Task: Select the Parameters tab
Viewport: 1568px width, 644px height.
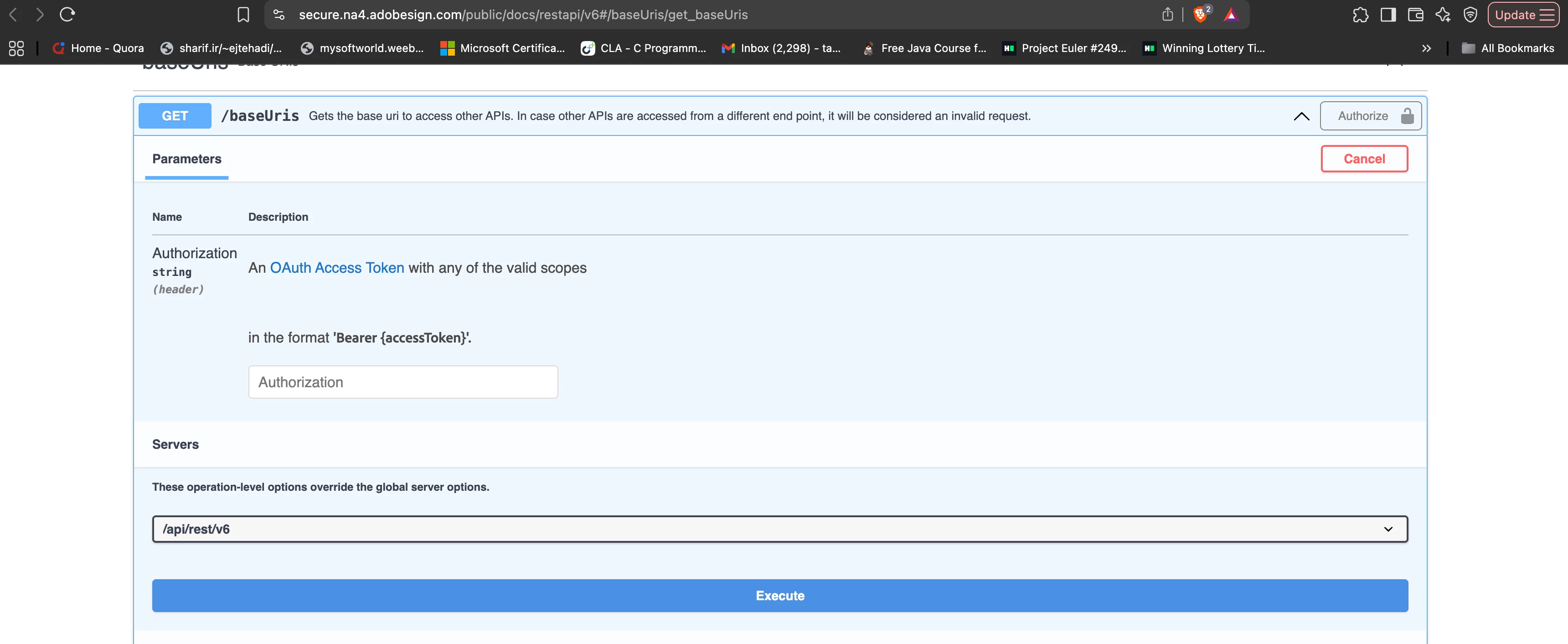Action: pyautogui.click(x=187, y=159)
